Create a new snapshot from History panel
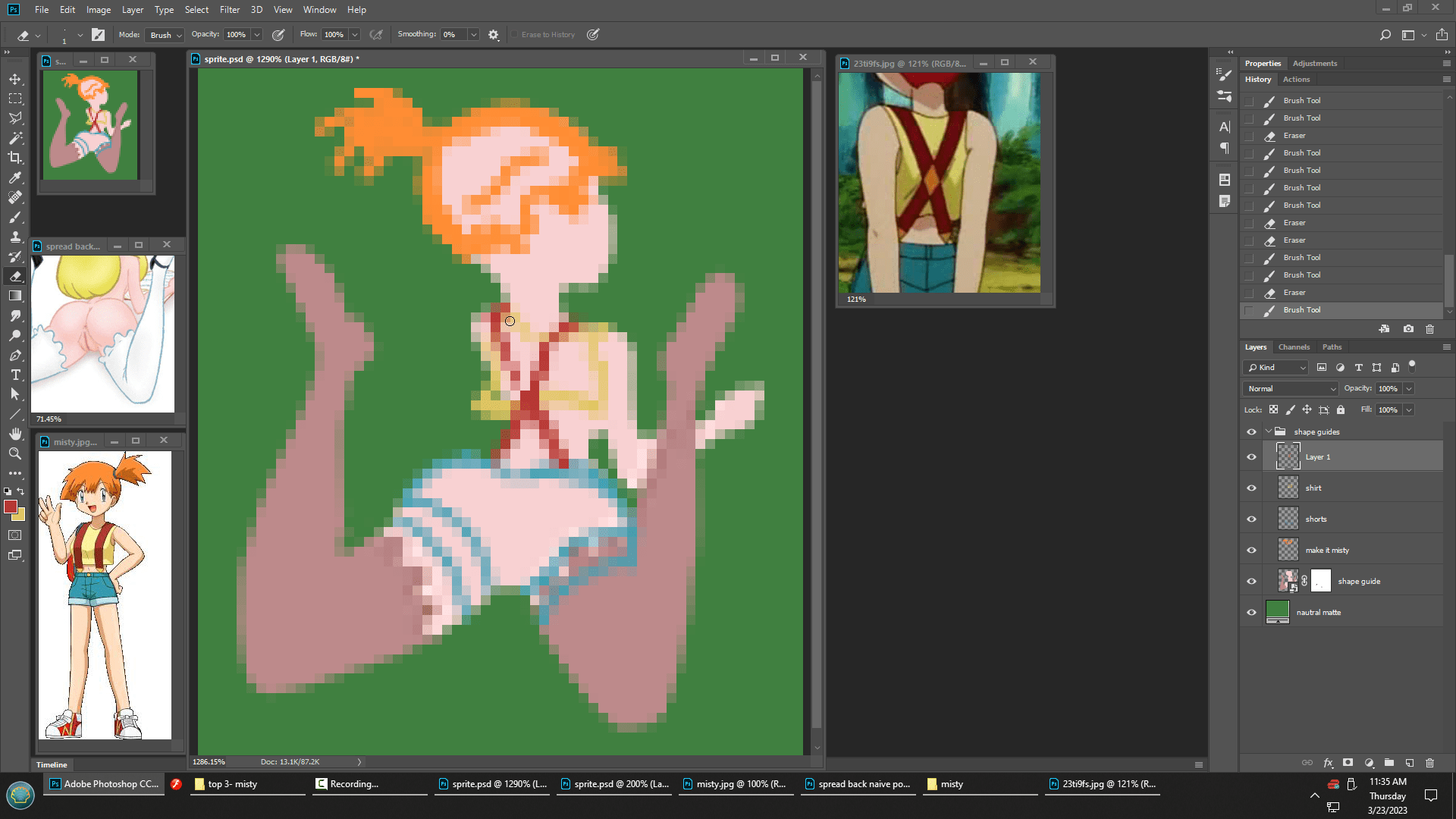This screenshot has height=819, width=1456. pos(1408,329)
